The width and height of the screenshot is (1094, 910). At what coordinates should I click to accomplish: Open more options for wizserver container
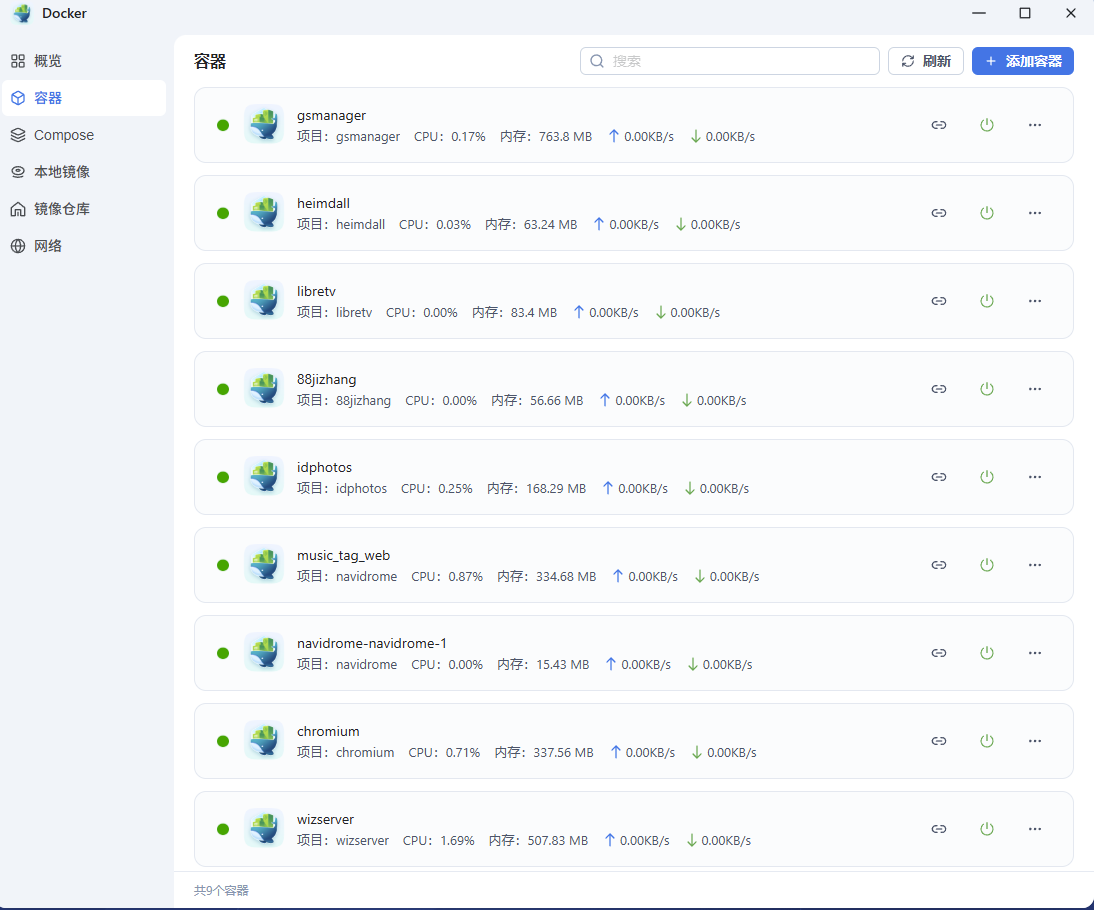pos(1035,828)
